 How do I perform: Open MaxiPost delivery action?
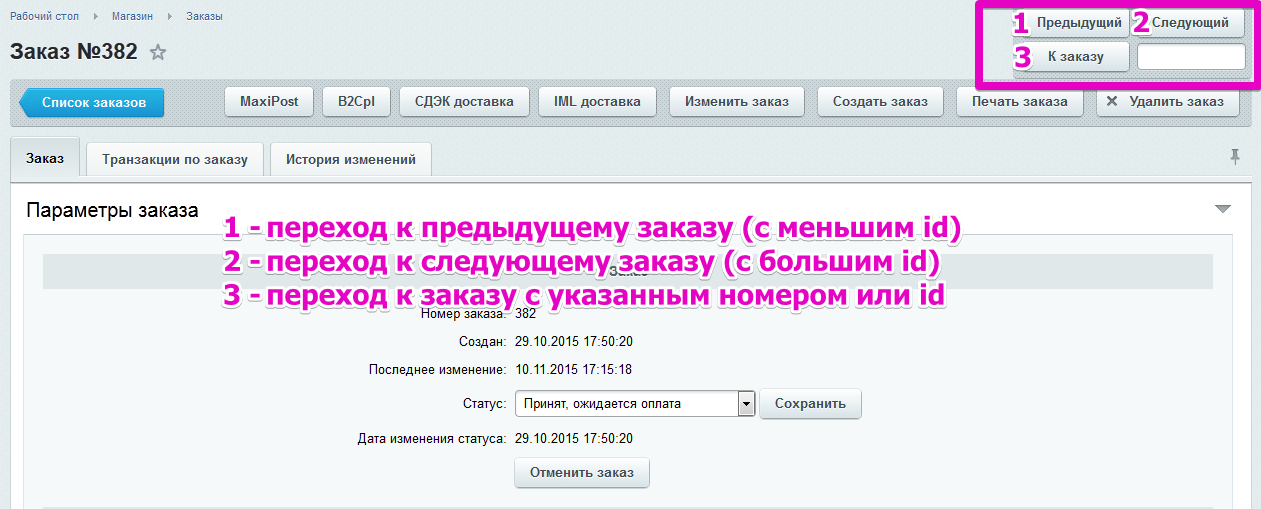[x=269, y=101]
